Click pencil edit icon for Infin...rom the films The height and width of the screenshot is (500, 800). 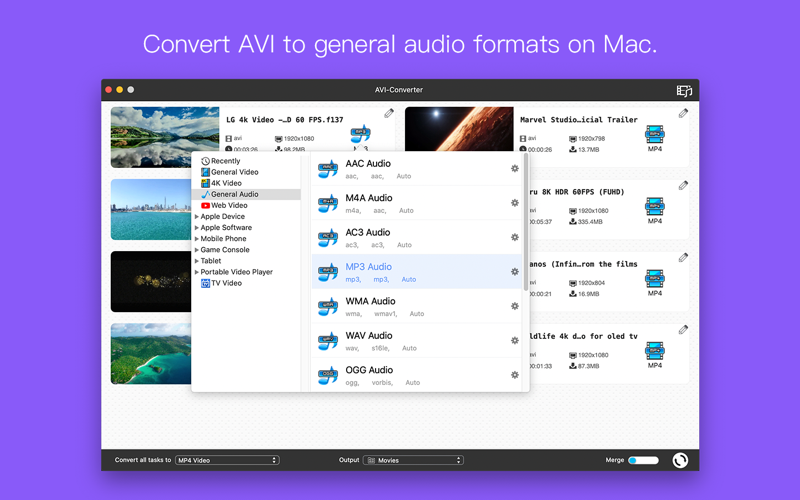tap(683, 258)
